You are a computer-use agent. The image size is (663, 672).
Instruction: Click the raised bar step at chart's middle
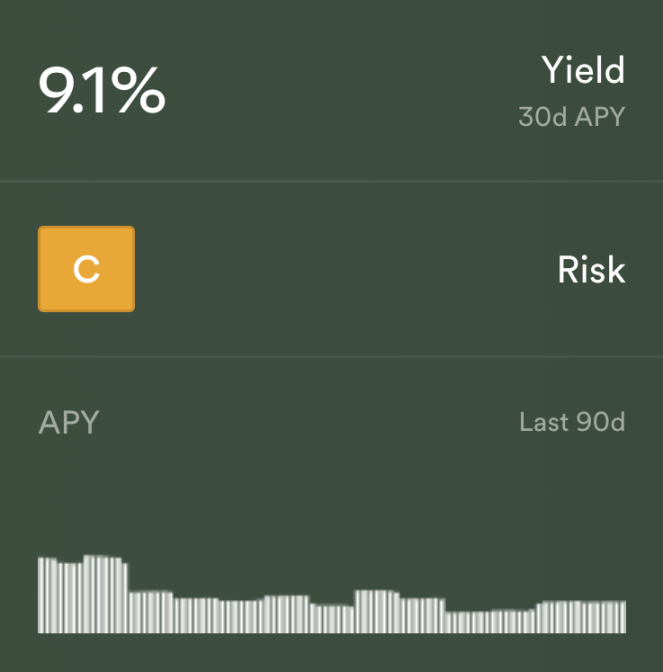377,611
